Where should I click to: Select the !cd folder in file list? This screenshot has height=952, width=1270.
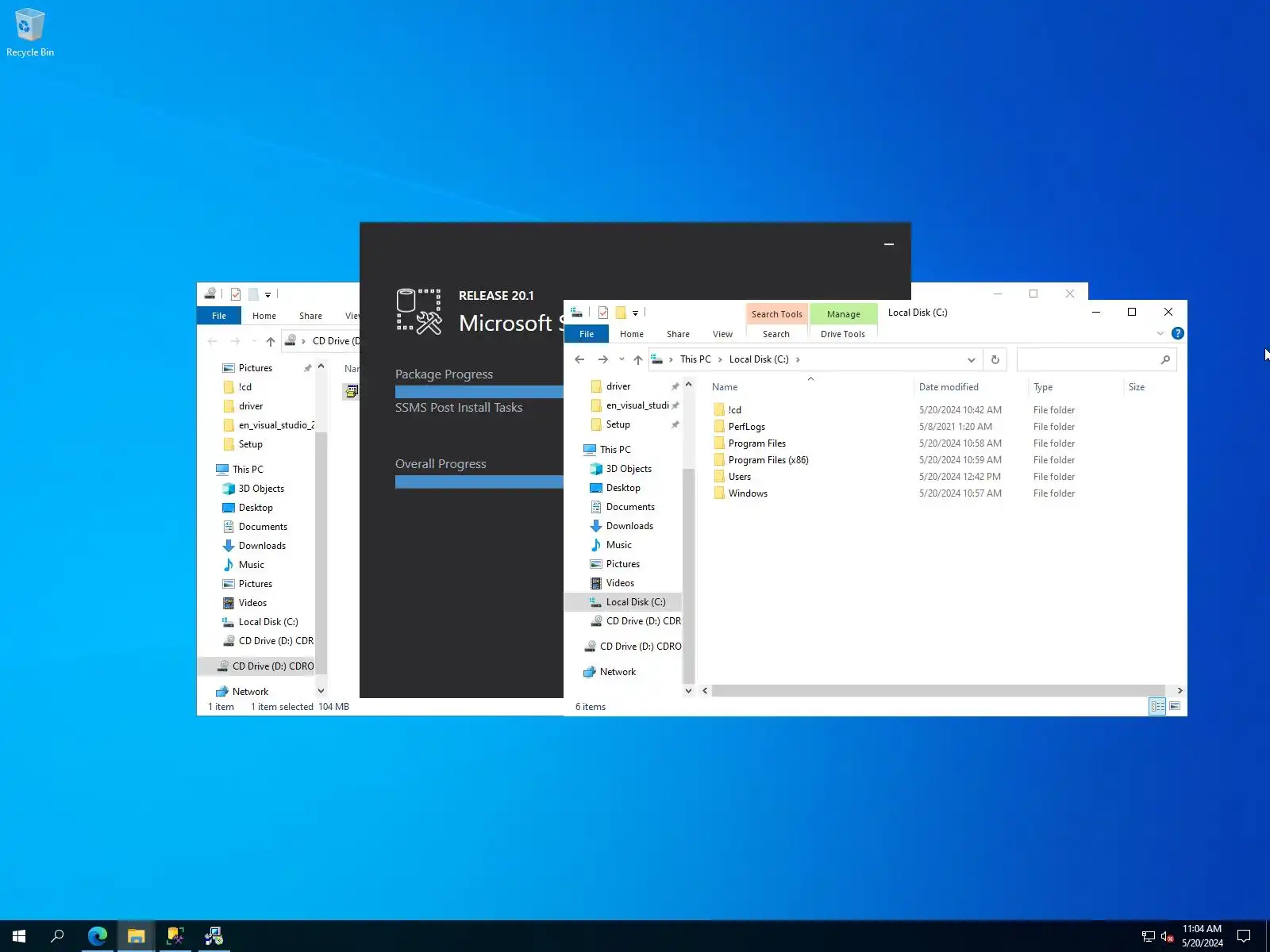[735, 410]
